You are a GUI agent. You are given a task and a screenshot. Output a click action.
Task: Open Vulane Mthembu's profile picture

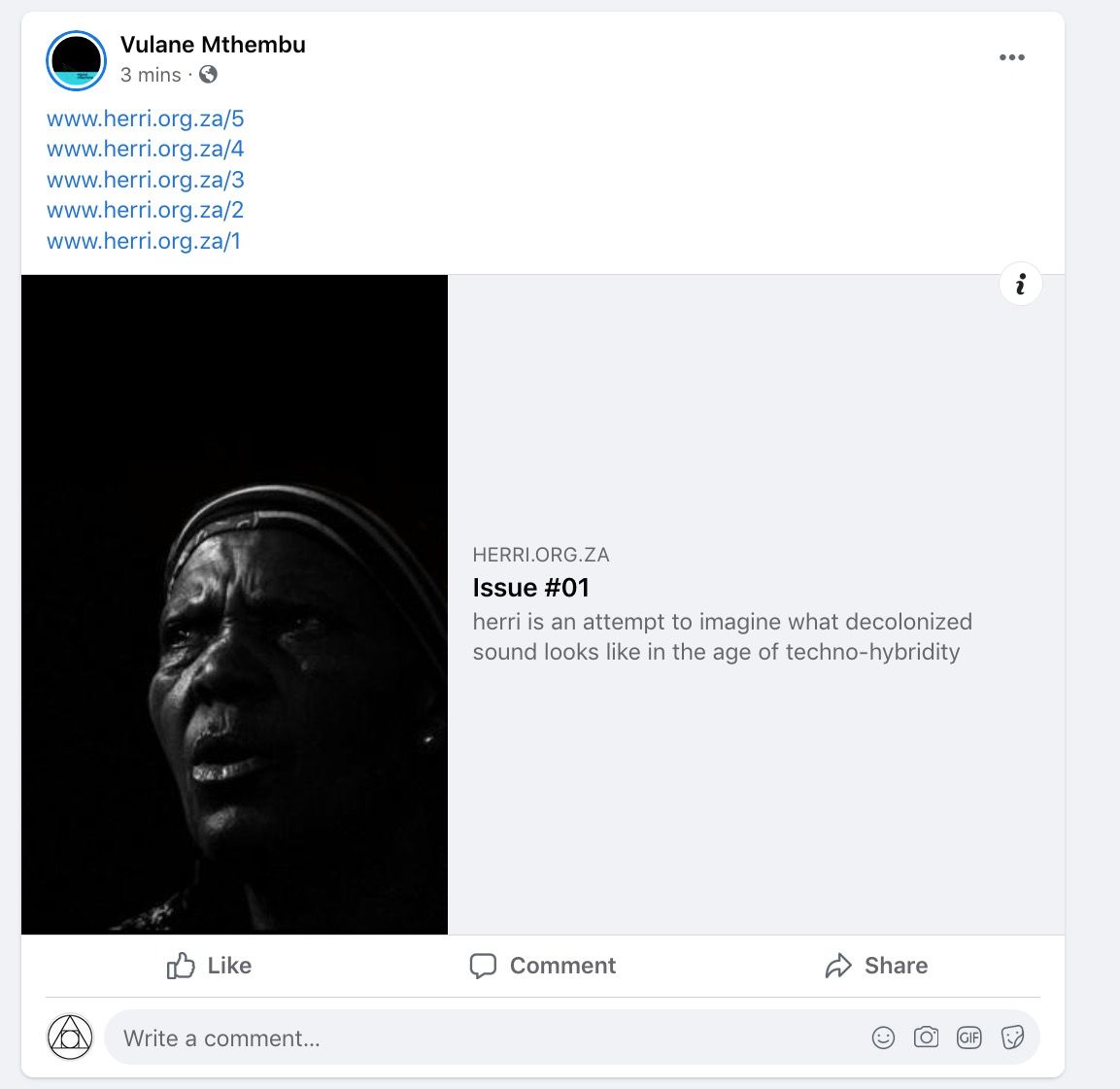click(x=76, y=60)
